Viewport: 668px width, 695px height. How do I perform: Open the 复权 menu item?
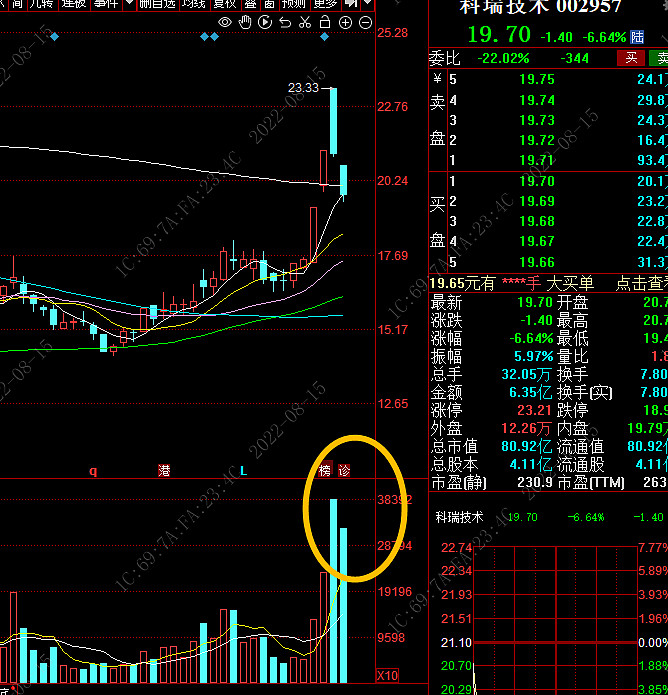[x=224, y=4]
